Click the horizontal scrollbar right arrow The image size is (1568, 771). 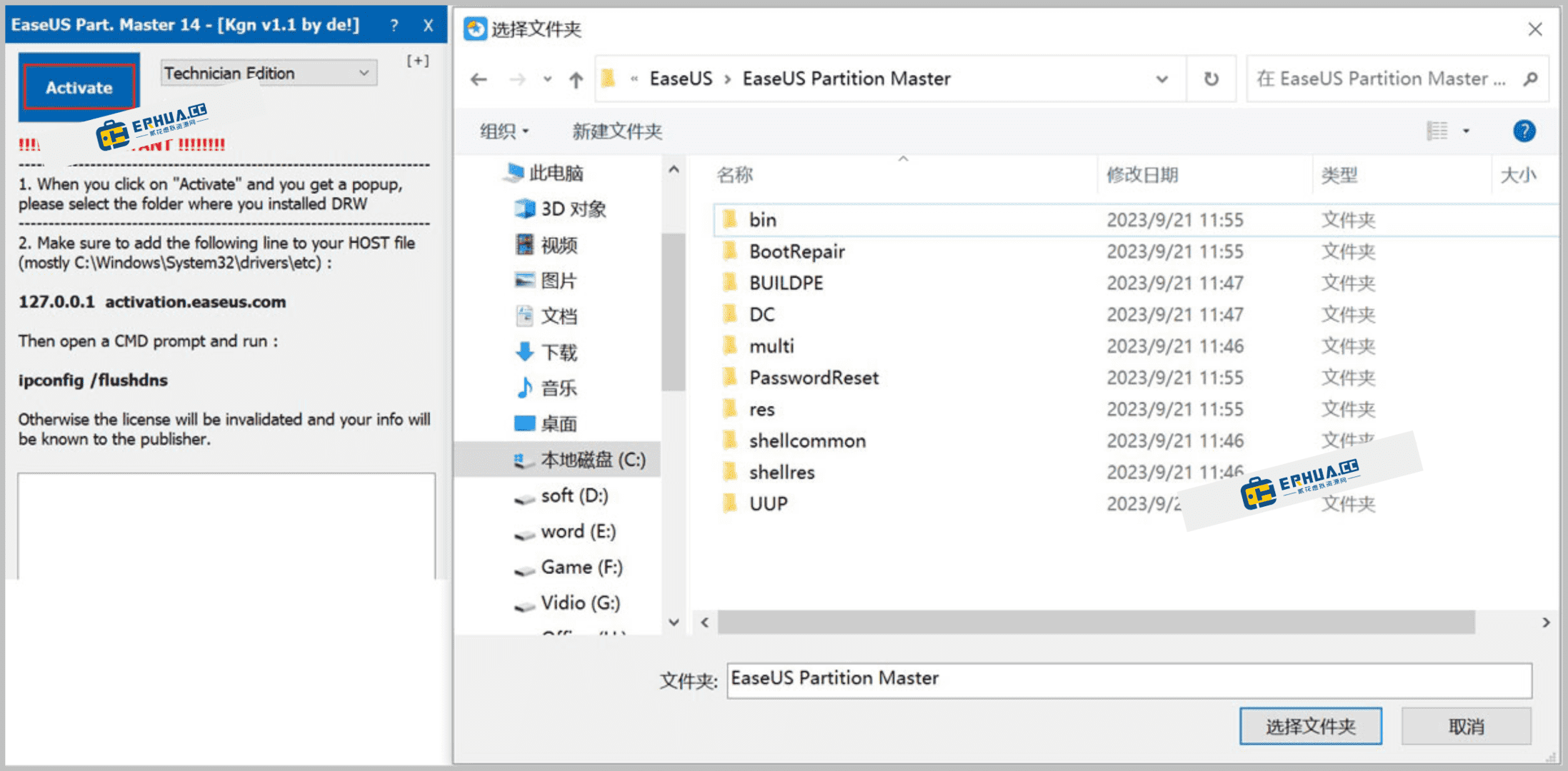[x=1546, y=623]
